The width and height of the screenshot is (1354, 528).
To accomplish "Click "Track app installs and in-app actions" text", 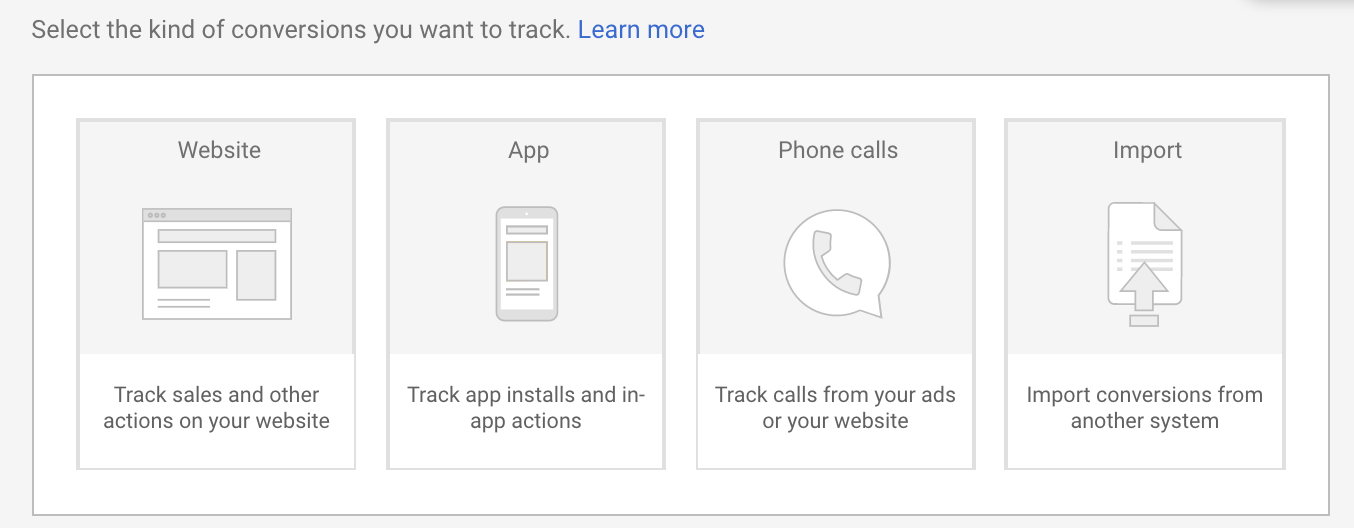I will click(526, 408).
